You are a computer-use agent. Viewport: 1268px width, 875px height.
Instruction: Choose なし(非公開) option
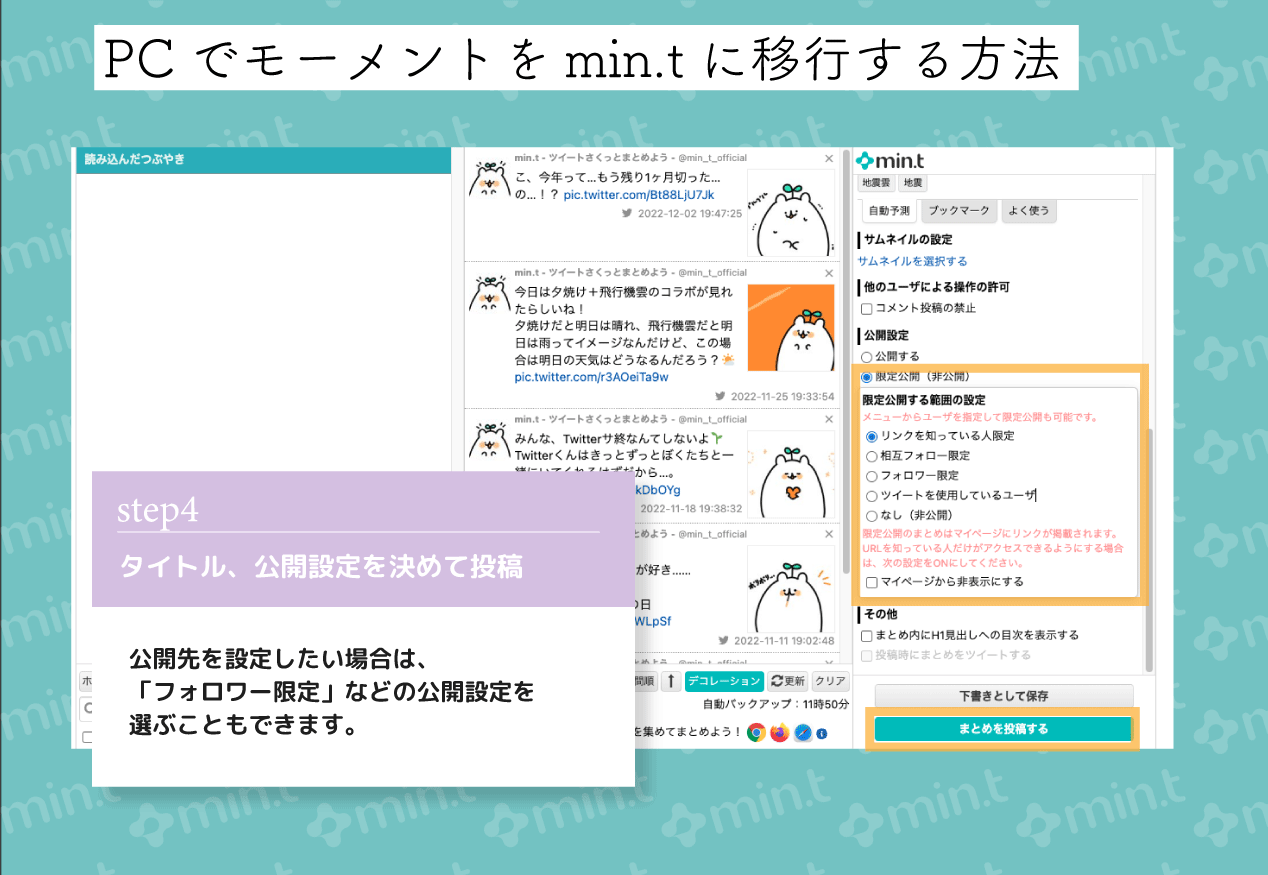[x=872, y=515]
